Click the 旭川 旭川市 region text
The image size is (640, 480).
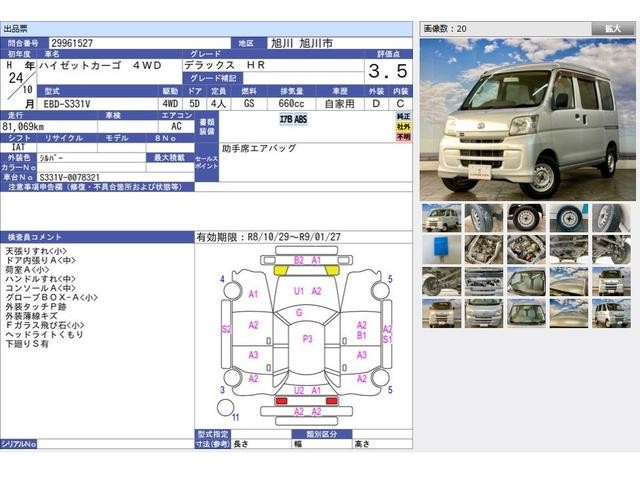[x=302, y=43]
